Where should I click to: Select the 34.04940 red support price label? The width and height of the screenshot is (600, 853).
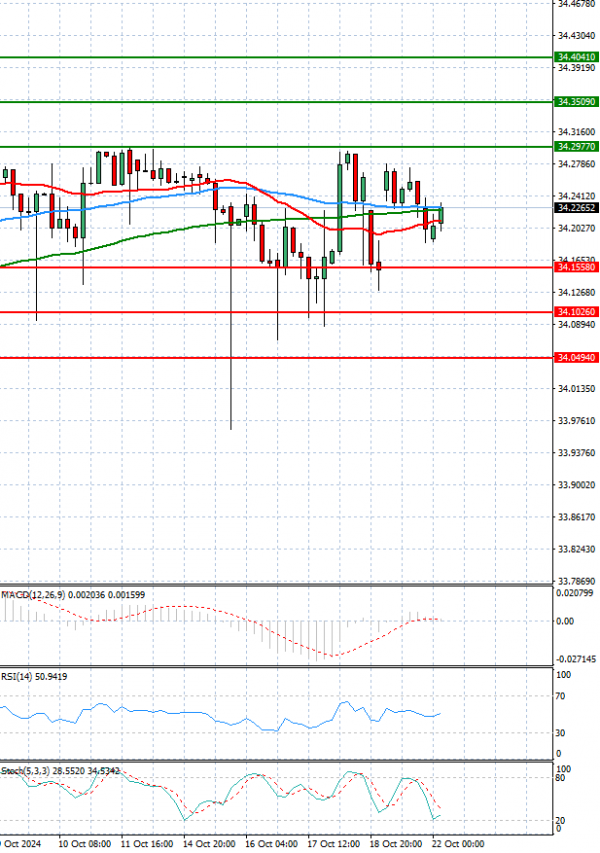coord(577,357)
